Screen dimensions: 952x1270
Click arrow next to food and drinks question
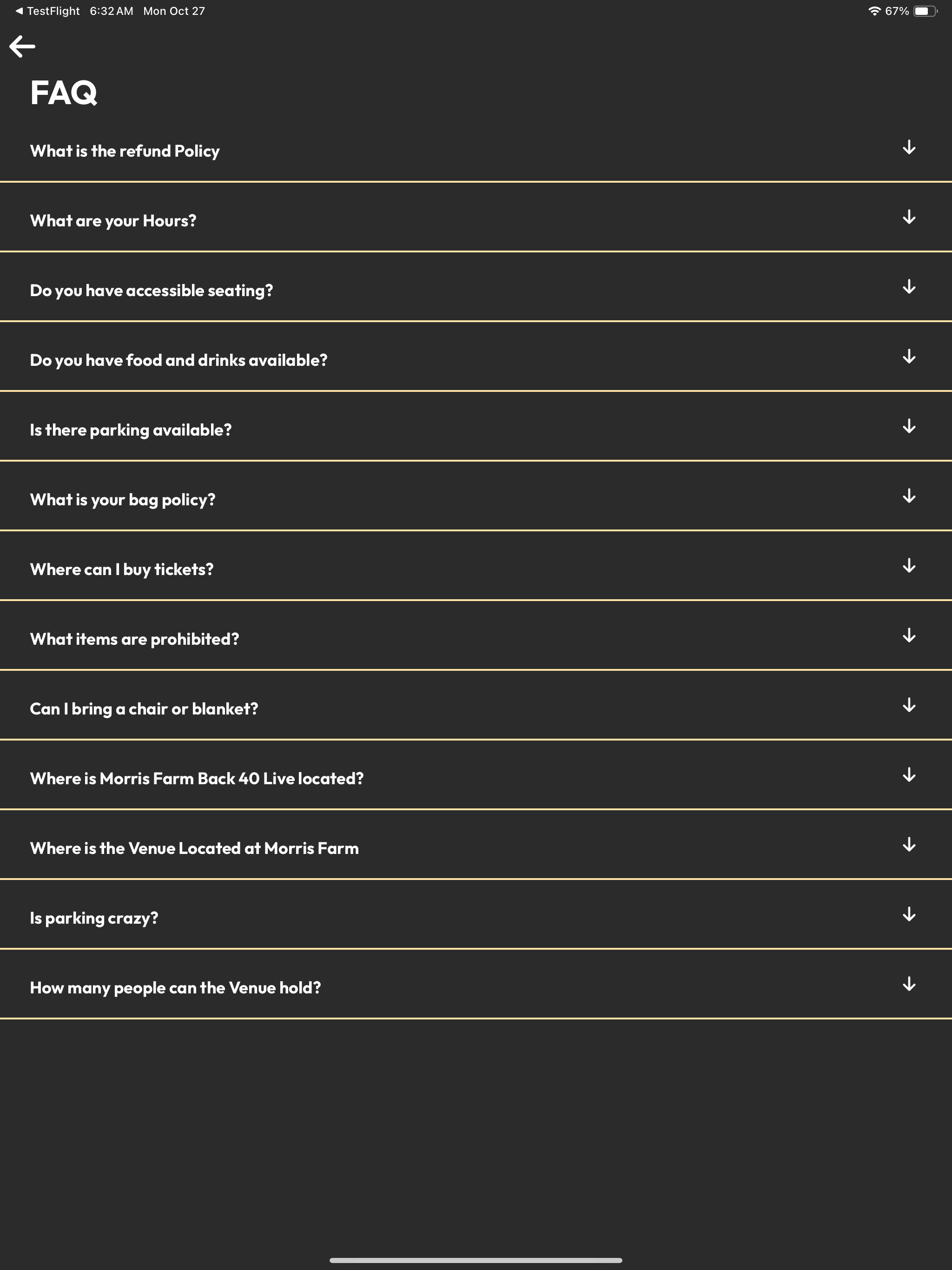click(x=909, y=357)
